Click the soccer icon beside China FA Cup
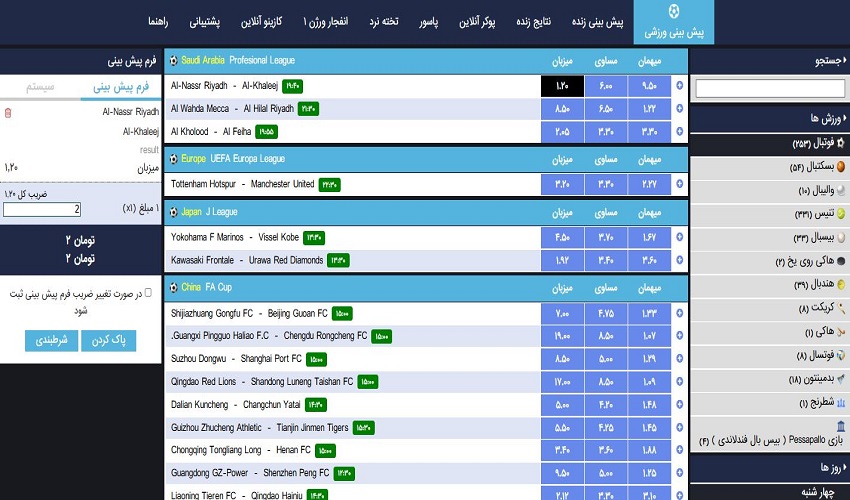This screenshot has height=500, width=850. point(173,287)
